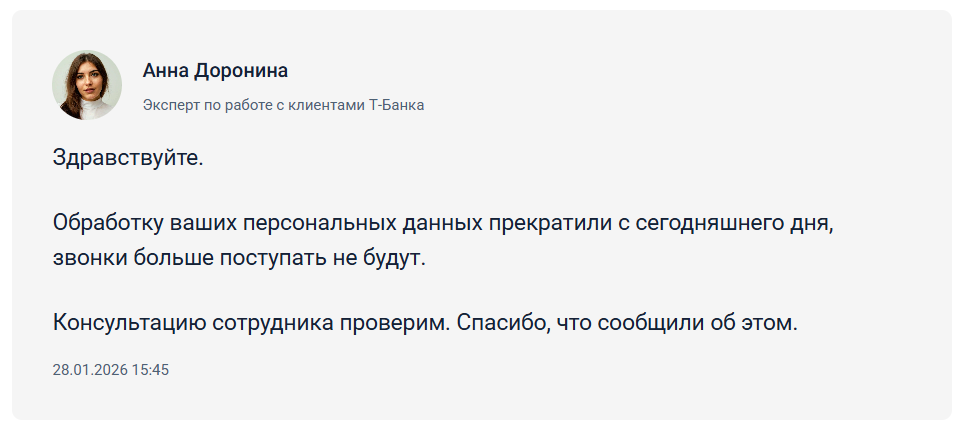The height and width of the screenshot is (432, 966).
Task: Click Анна Доронина's profile avatar
Action: pyautogui.click(x=87, y=85)
